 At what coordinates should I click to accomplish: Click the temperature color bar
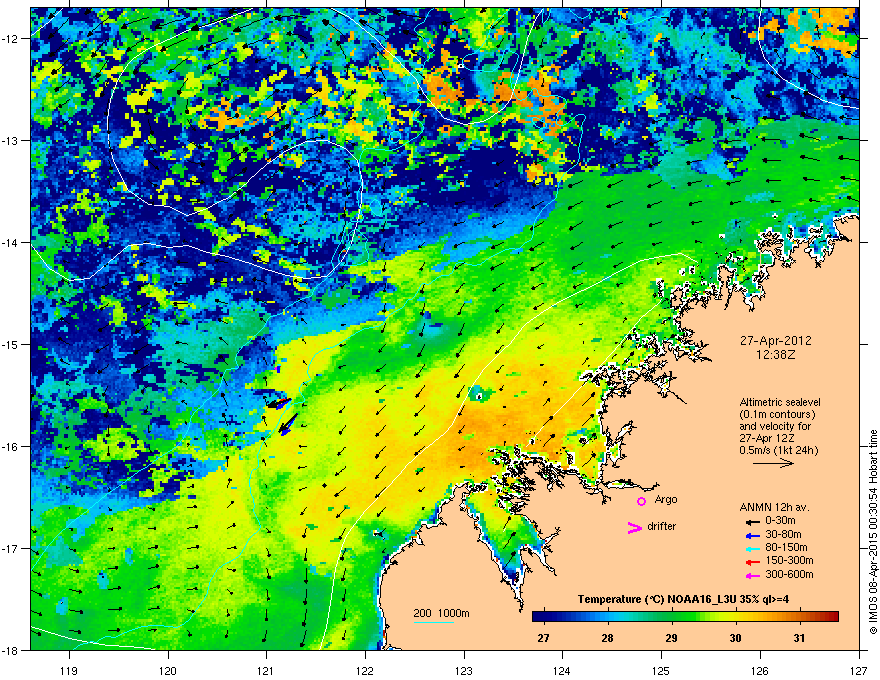[x=685, y=616]
